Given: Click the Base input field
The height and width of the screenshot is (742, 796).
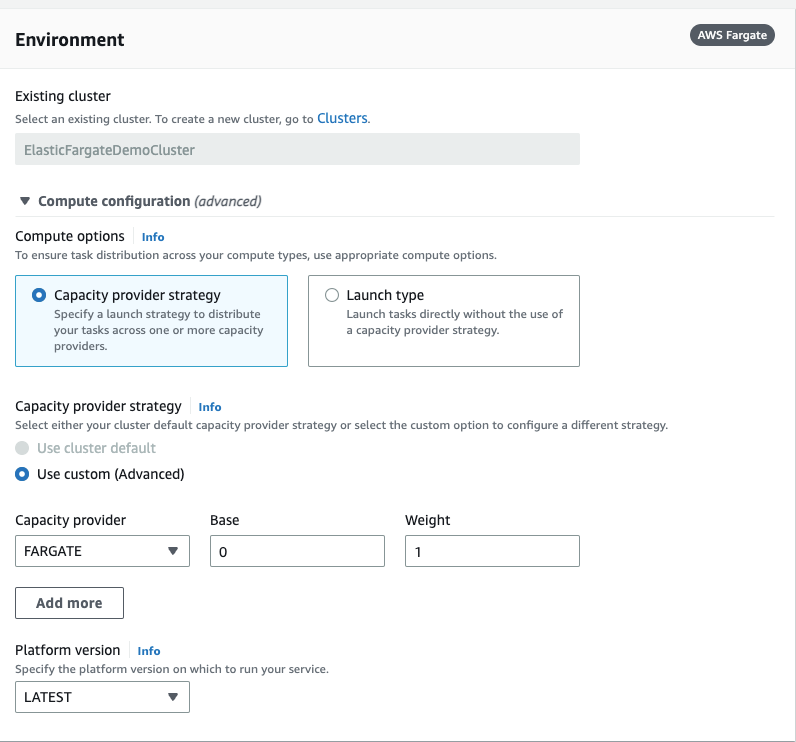Looking at the screenshot, I should (297, 551).
